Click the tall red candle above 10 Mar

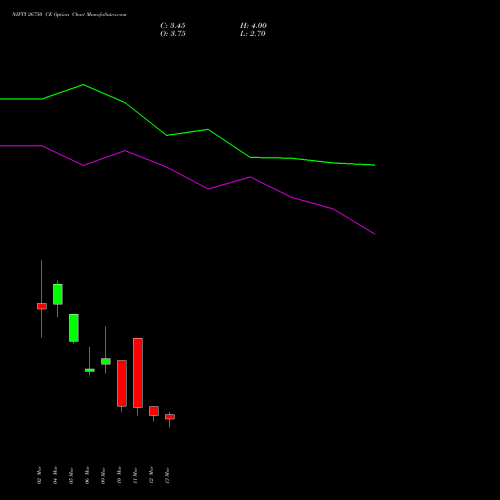click(x=122, y=383)
